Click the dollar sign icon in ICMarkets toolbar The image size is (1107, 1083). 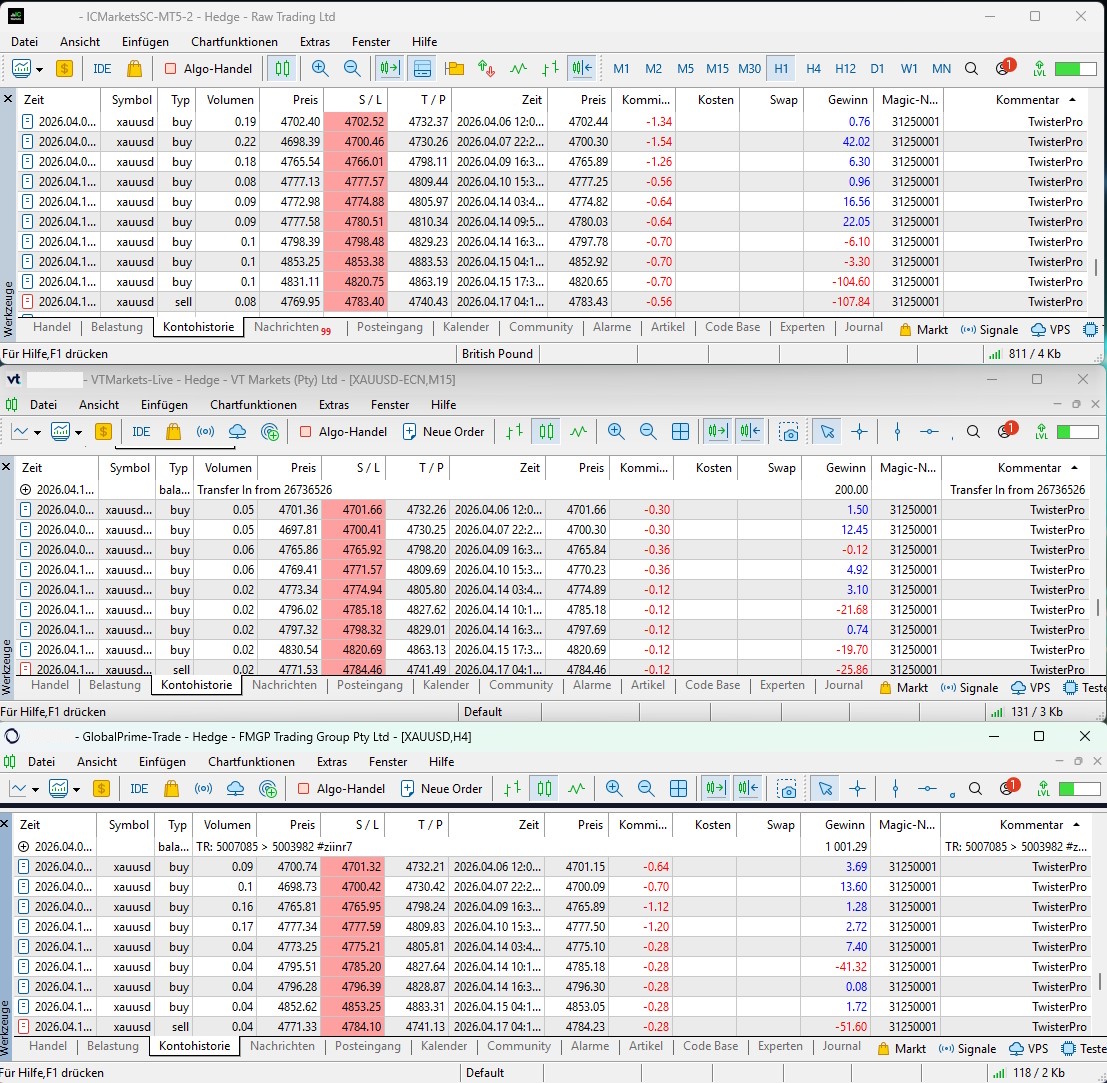tap(64, 68)
